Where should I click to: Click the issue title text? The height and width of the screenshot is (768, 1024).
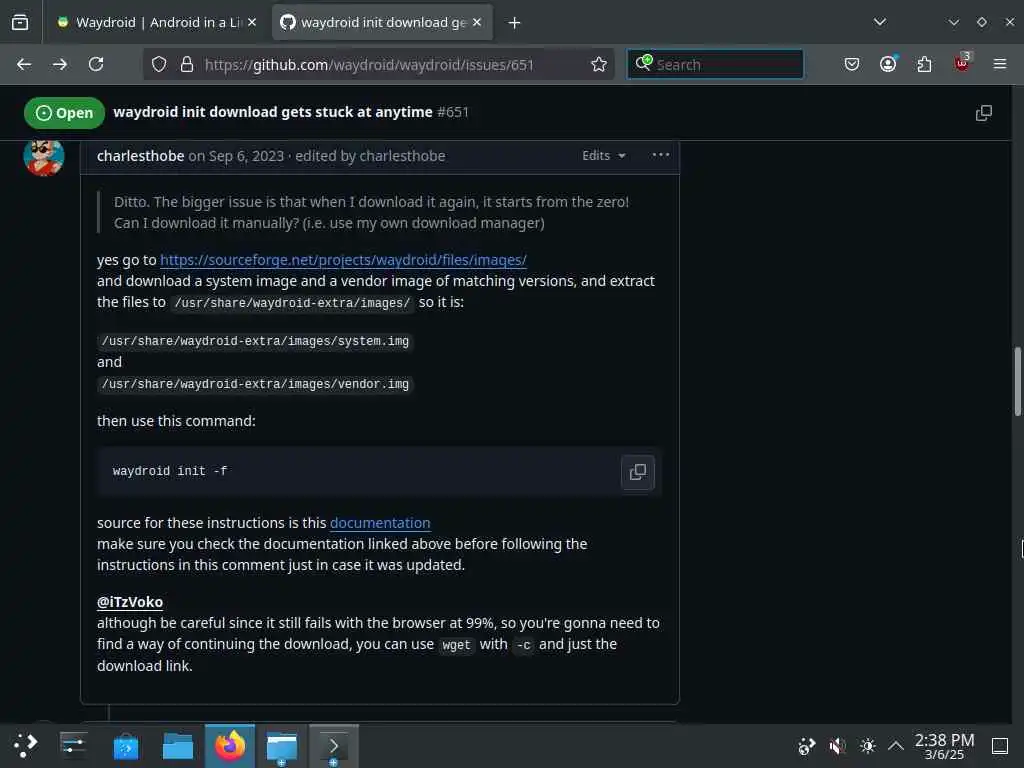(273, 112)
